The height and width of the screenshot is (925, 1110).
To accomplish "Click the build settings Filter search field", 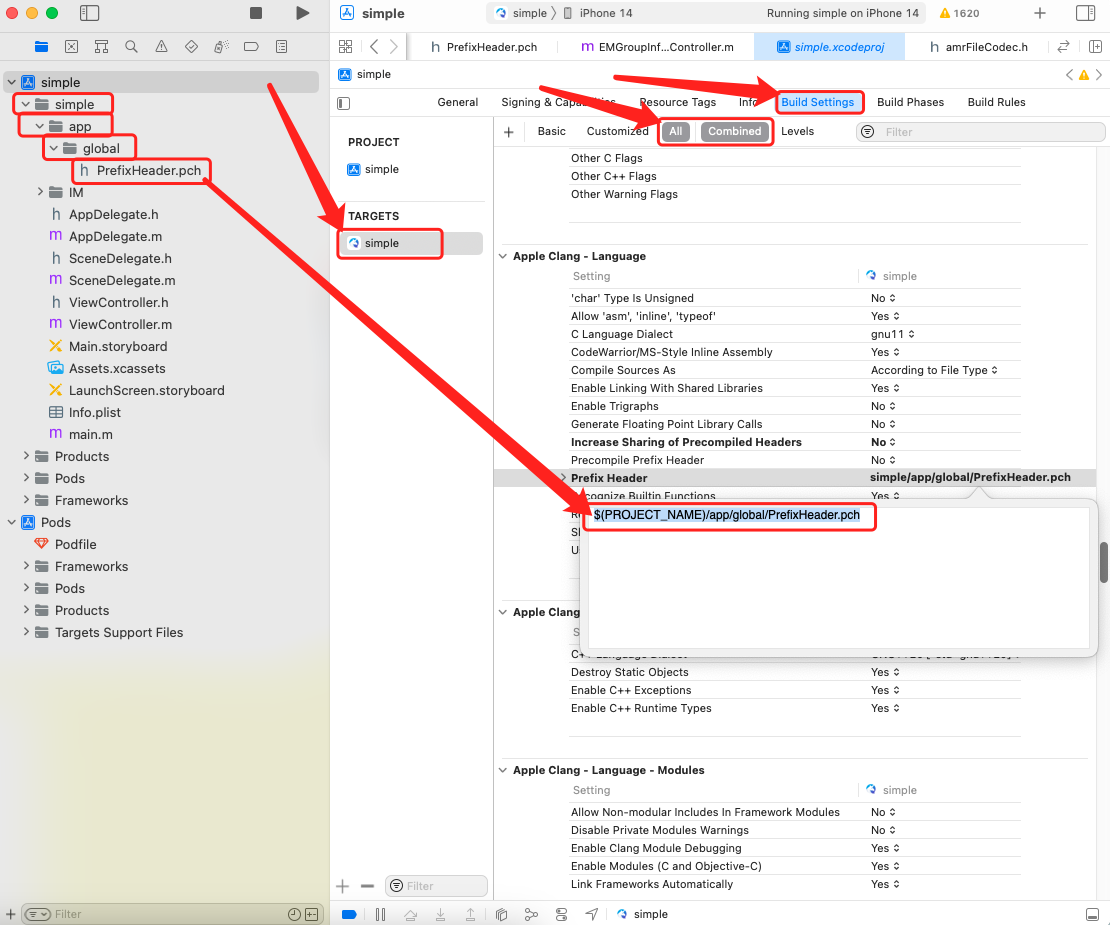I will (x=990, y=132).
